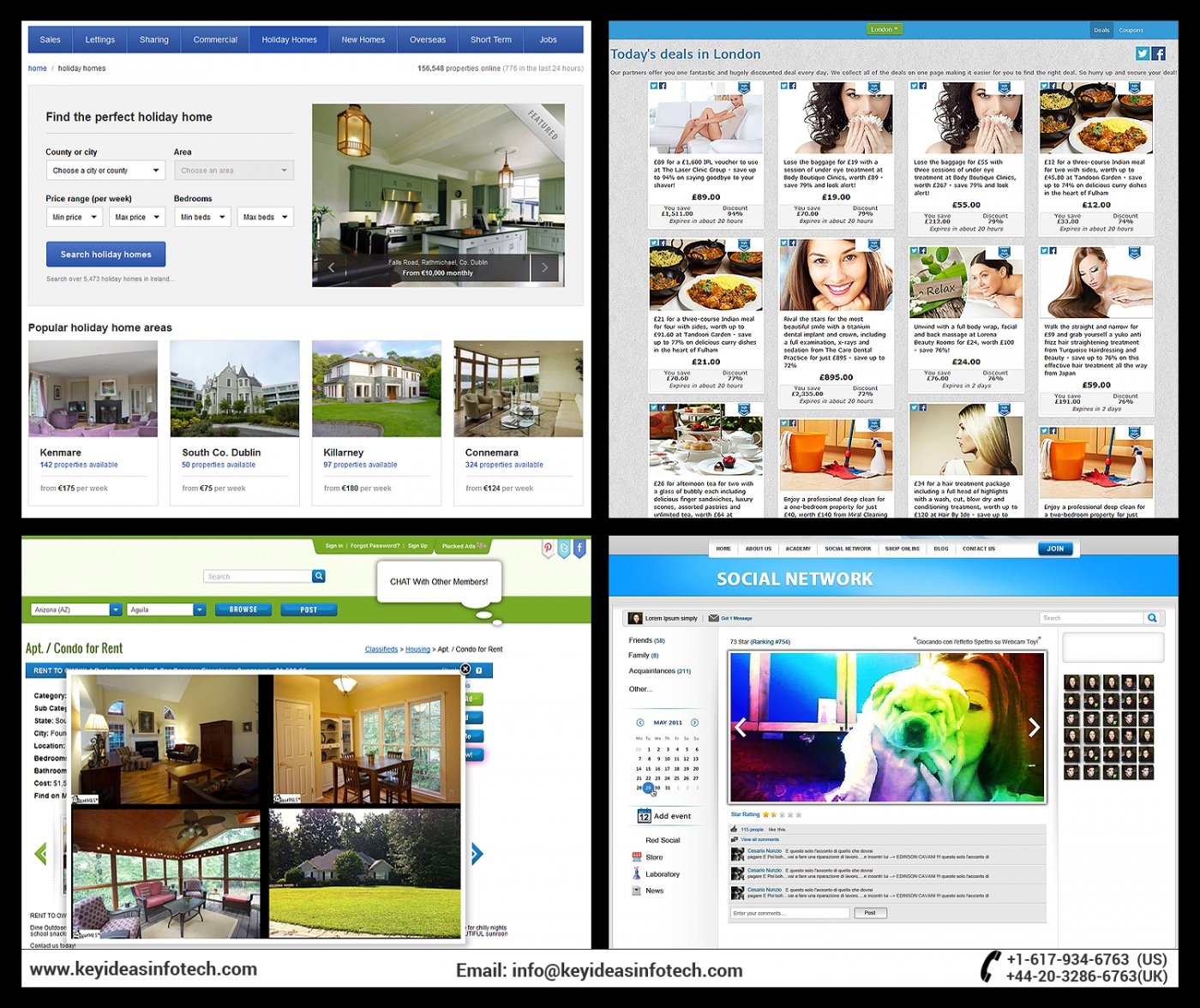Switch to the Sales tab
The height and width of the screenshot is (1008, 1200).
tap(51, 39)
